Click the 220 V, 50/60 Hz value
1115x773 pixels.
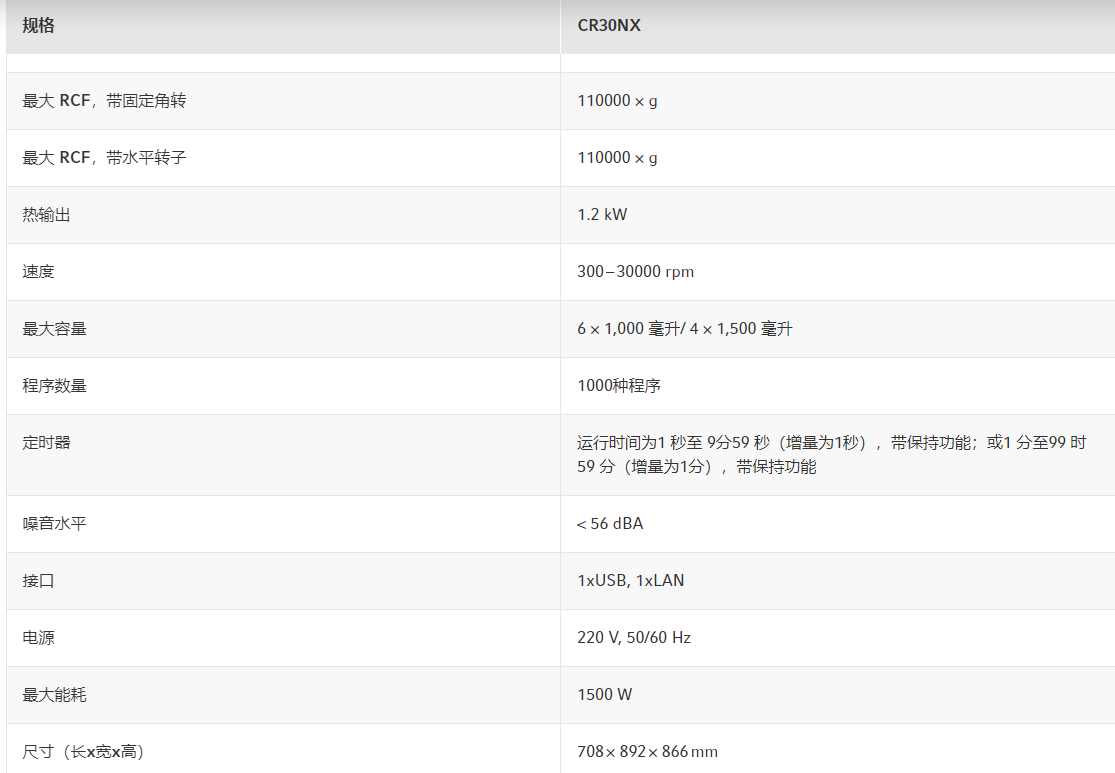tap(634, 638)
